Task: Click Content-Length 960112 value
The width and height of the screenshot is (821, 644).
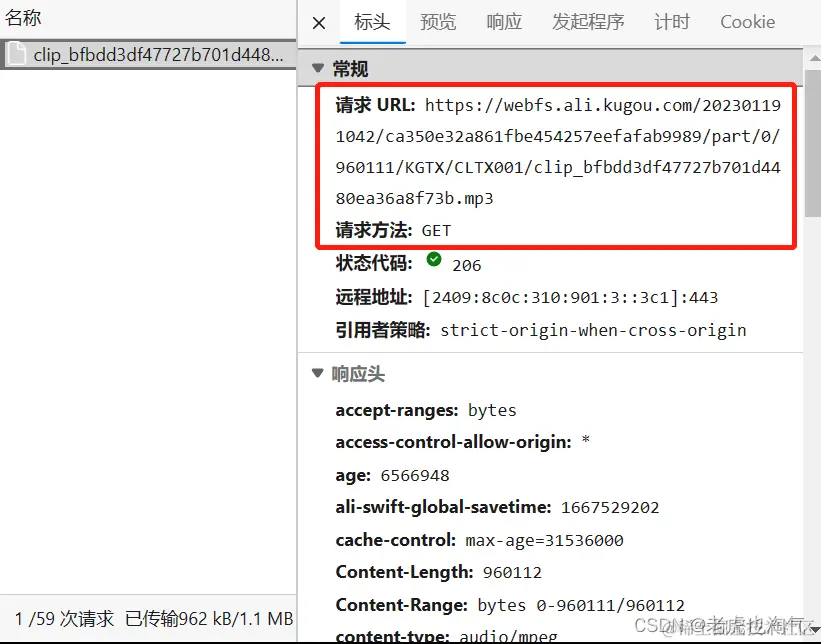Action: tap(512, 572)
